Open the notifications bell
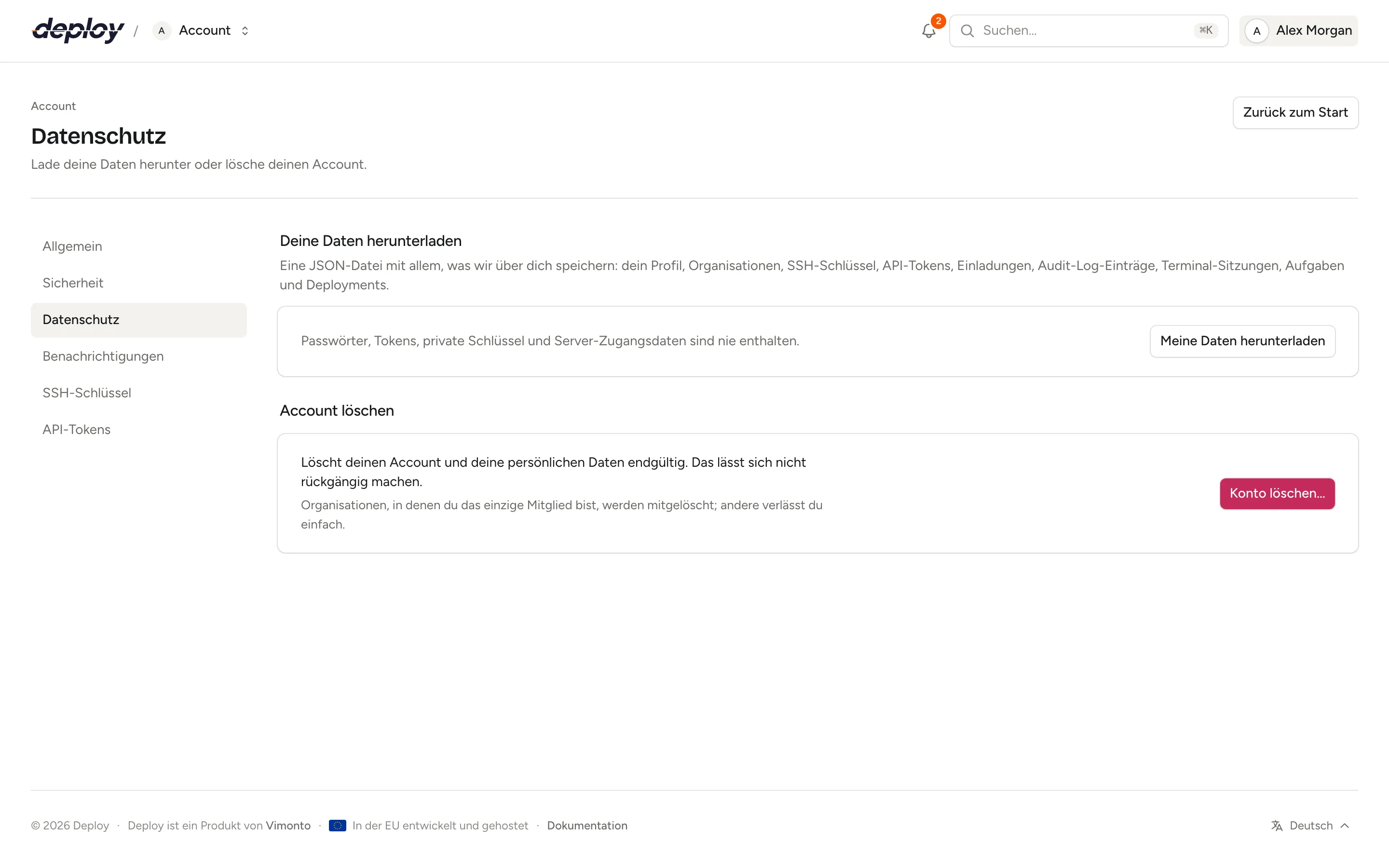1389x868 pixels. [x=929, y=31]
